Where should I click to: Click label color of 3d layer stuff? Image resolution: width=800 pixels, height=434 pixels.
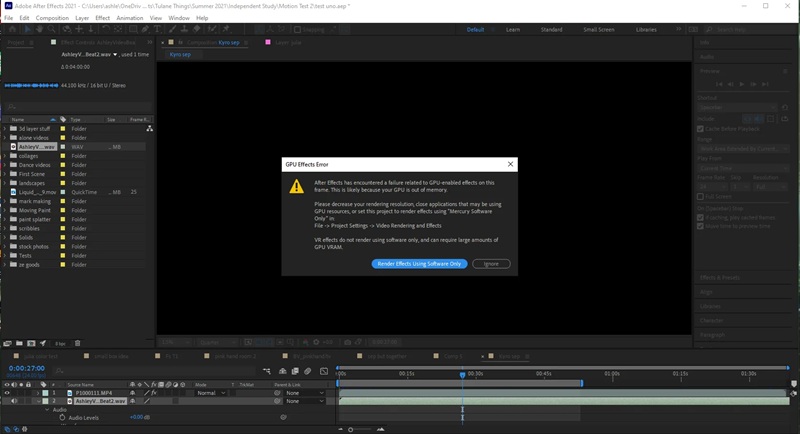coord(63,129)
